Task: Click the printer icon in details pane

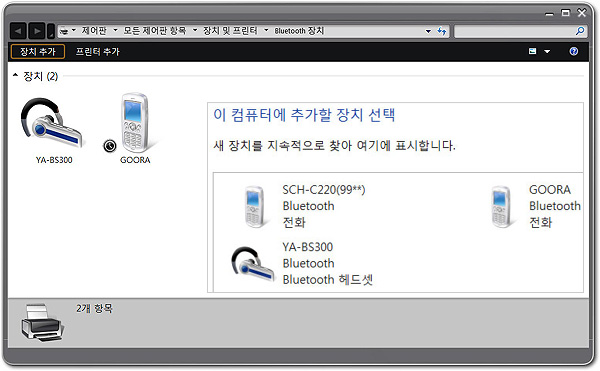Action: click(42, 322)
